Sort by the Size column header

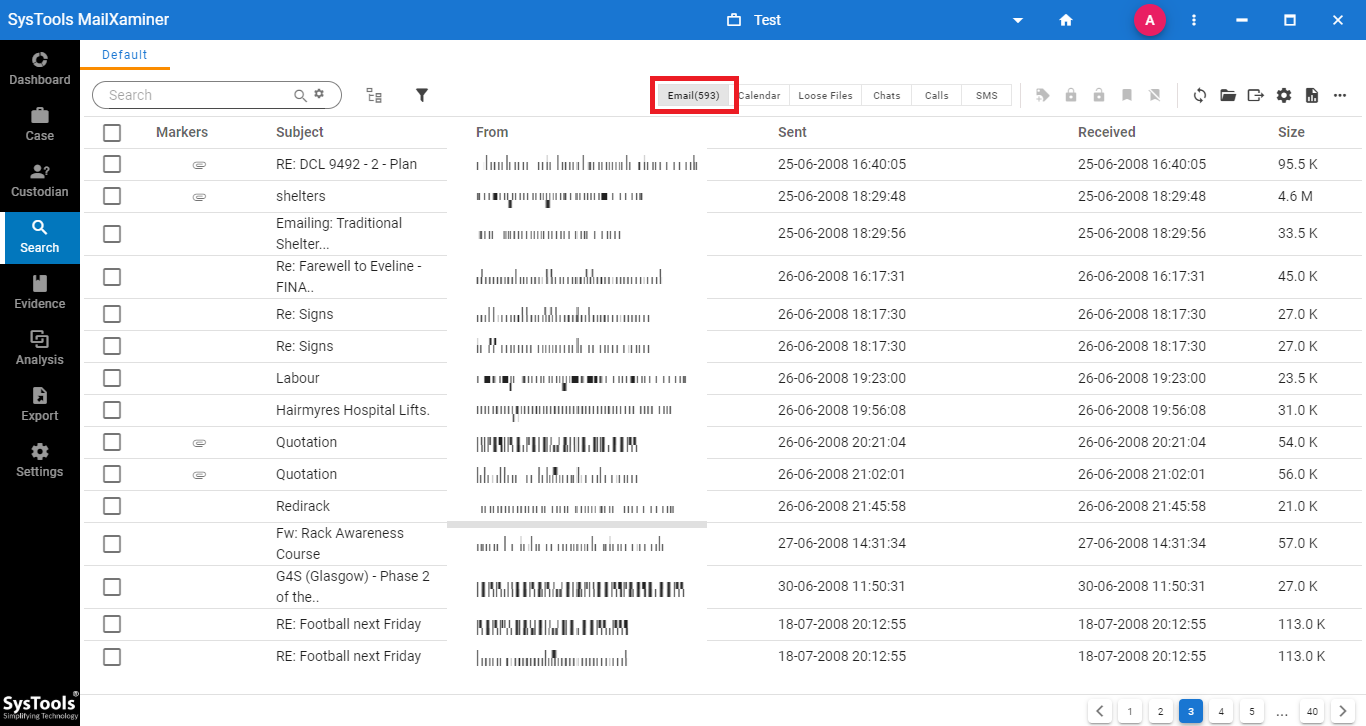click(1291, 132)
